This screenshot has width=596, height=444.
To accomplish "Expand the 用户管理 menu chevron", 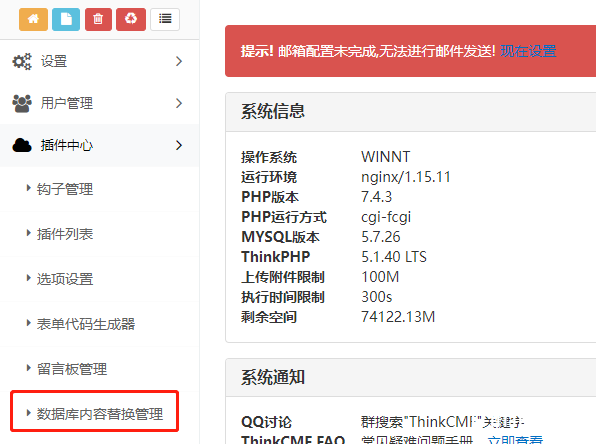I will point(179,103).
